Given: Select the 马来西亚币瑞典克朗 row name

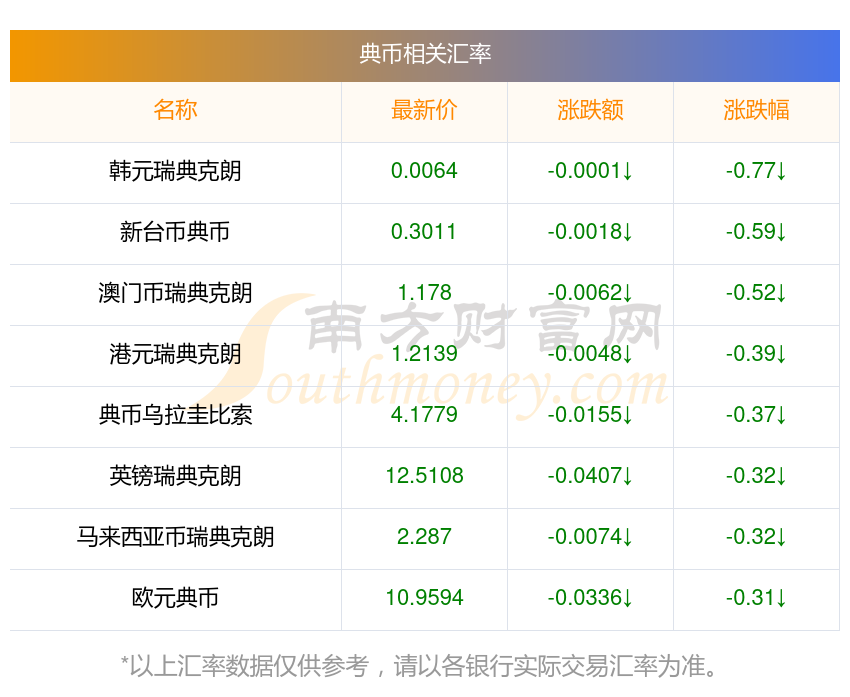Looking at the screenshot, I should pyautogui.click(x=175, y=537).
